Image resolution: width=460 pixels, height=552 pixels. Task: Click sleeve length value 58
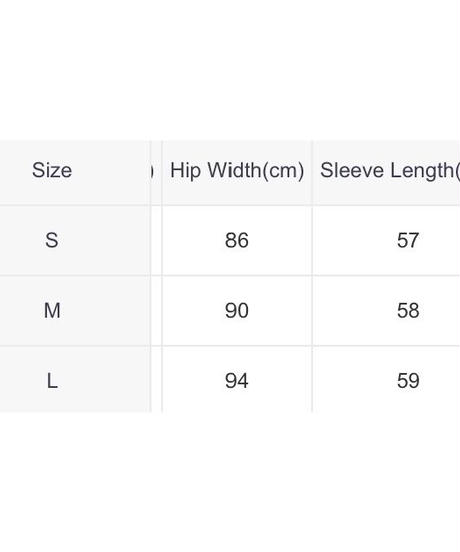tap(408, 310)
